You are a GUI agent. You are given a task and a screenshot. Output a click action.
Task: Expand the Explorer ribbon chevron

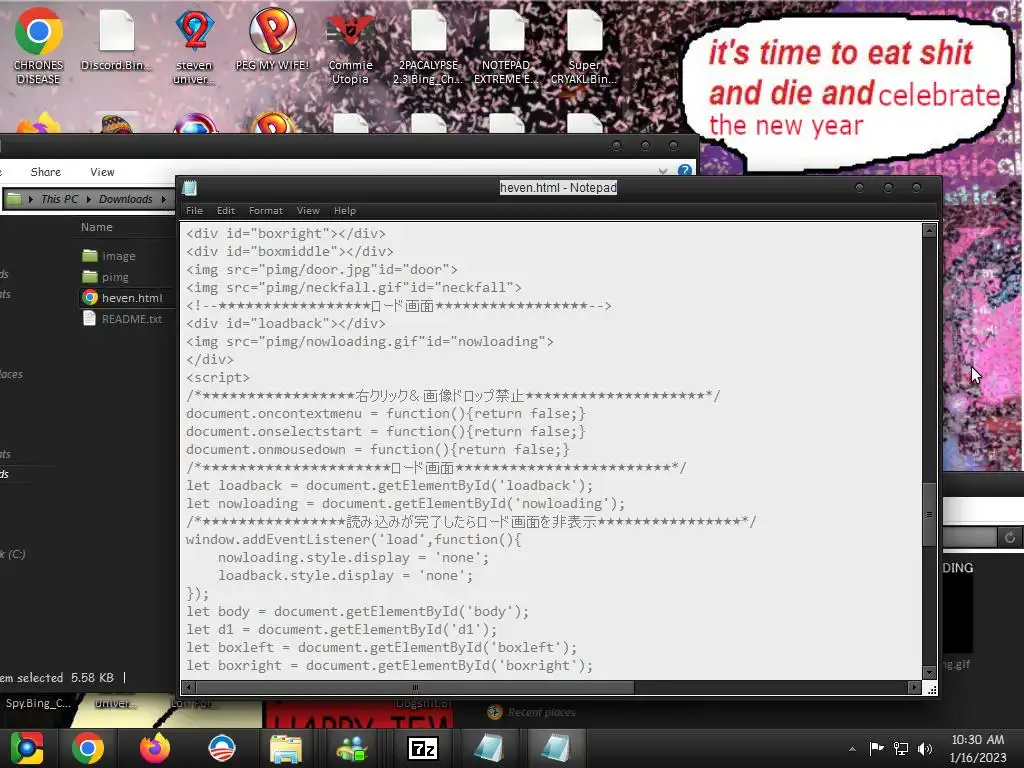pos(663,171)
